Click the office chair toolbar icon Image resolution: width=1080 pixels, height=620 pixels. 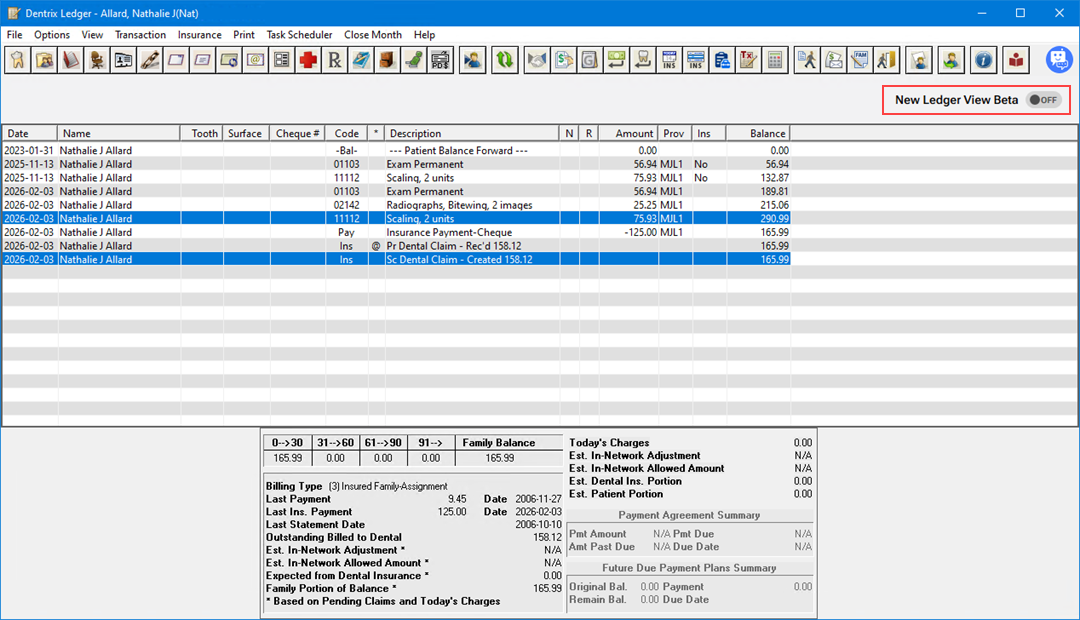(x=97, y=60)
